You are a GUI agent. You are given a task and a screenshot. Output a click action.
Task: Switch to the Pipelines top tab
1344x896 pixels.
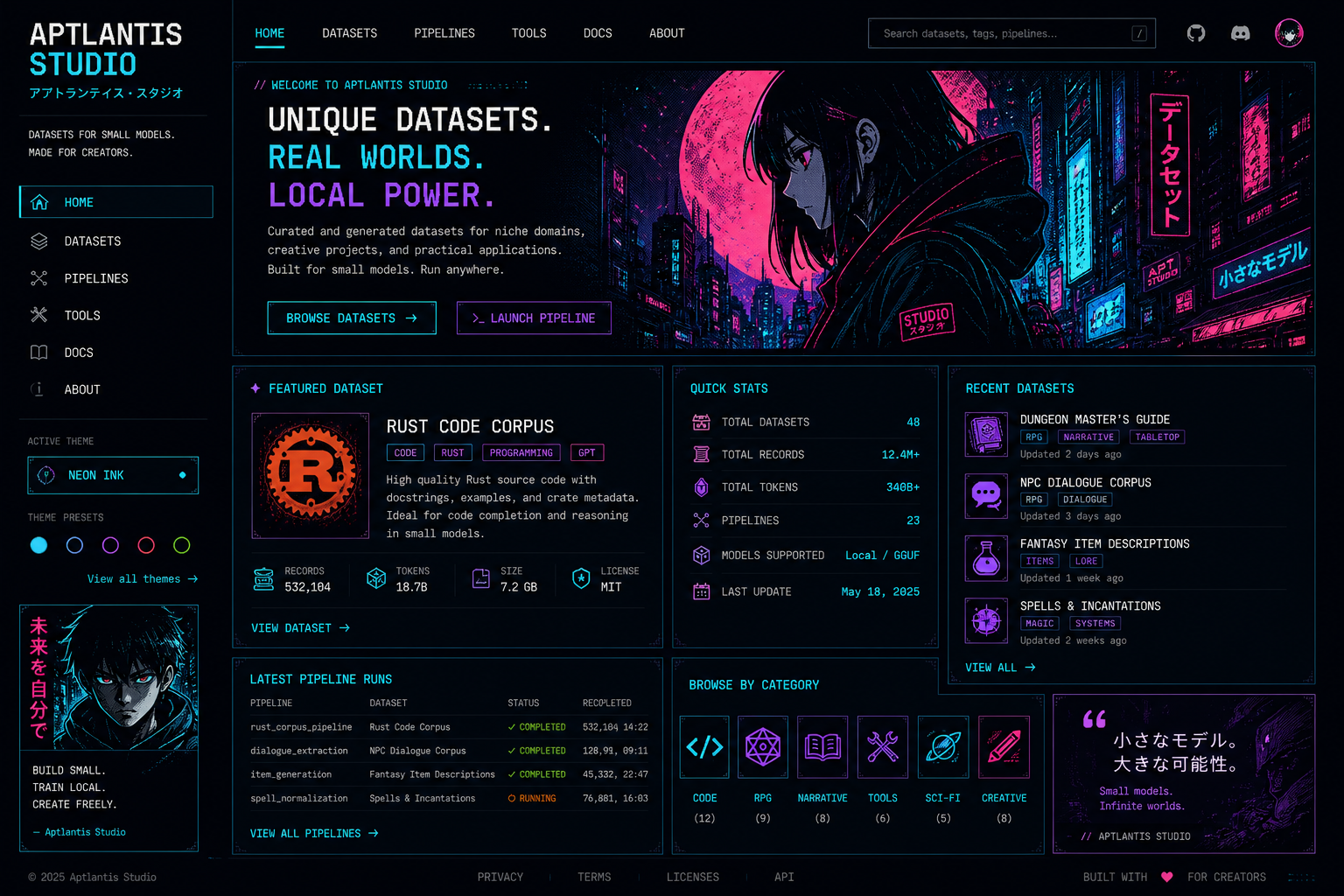click(444, 33)
